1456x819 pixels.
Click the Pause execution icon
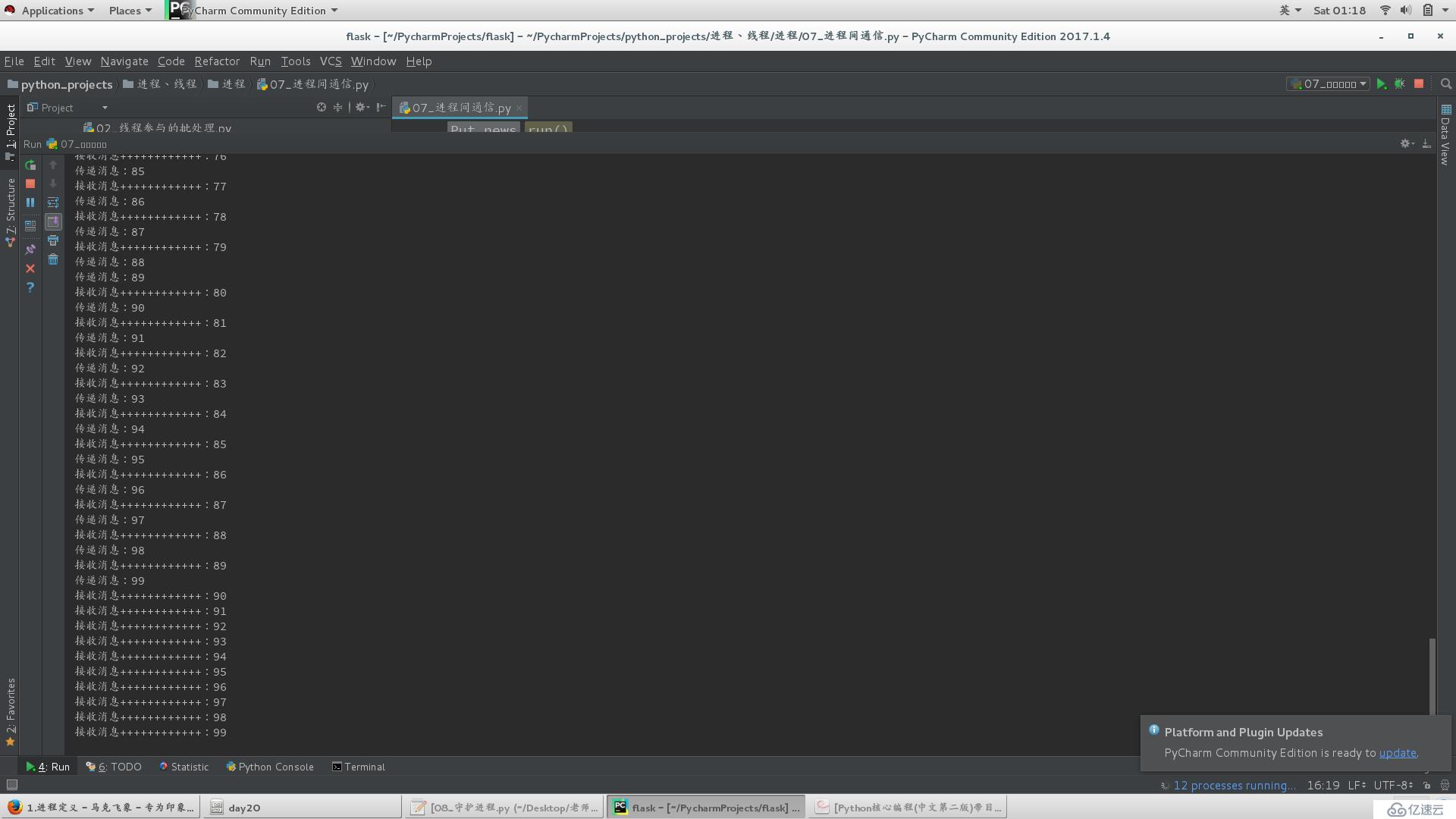pyautogui.click(x=30, y=202)
